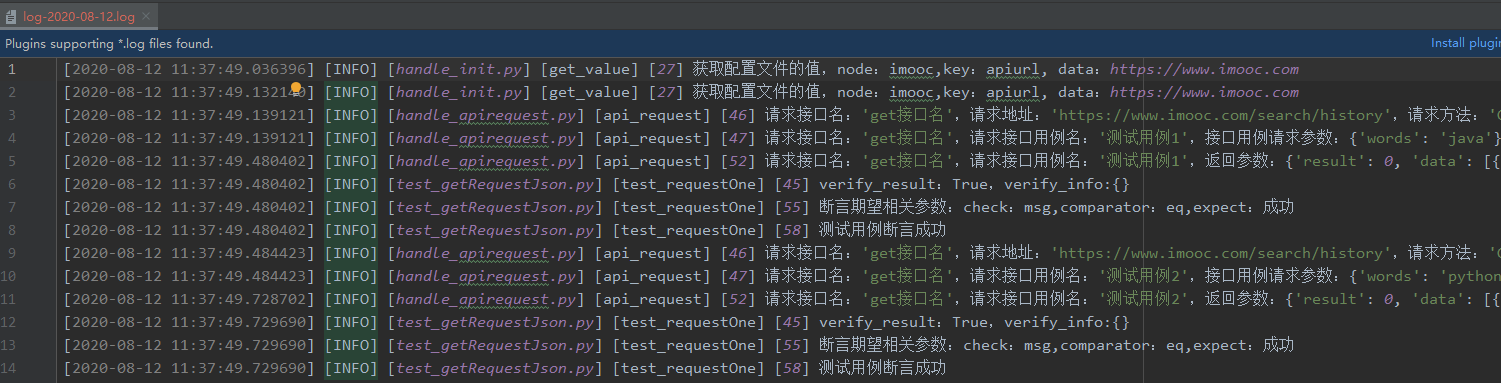Click timestamp 11:37:49.036396 on line 1
Viewport: 1501px width, 383px height.
(238, 69)
